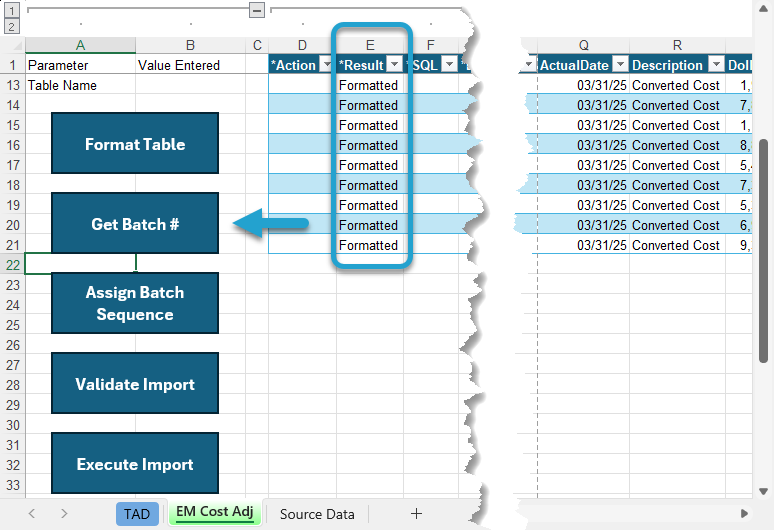Select row 22 header
The image size is (774, 530).
pyautogui.click(x=13, y=265)
